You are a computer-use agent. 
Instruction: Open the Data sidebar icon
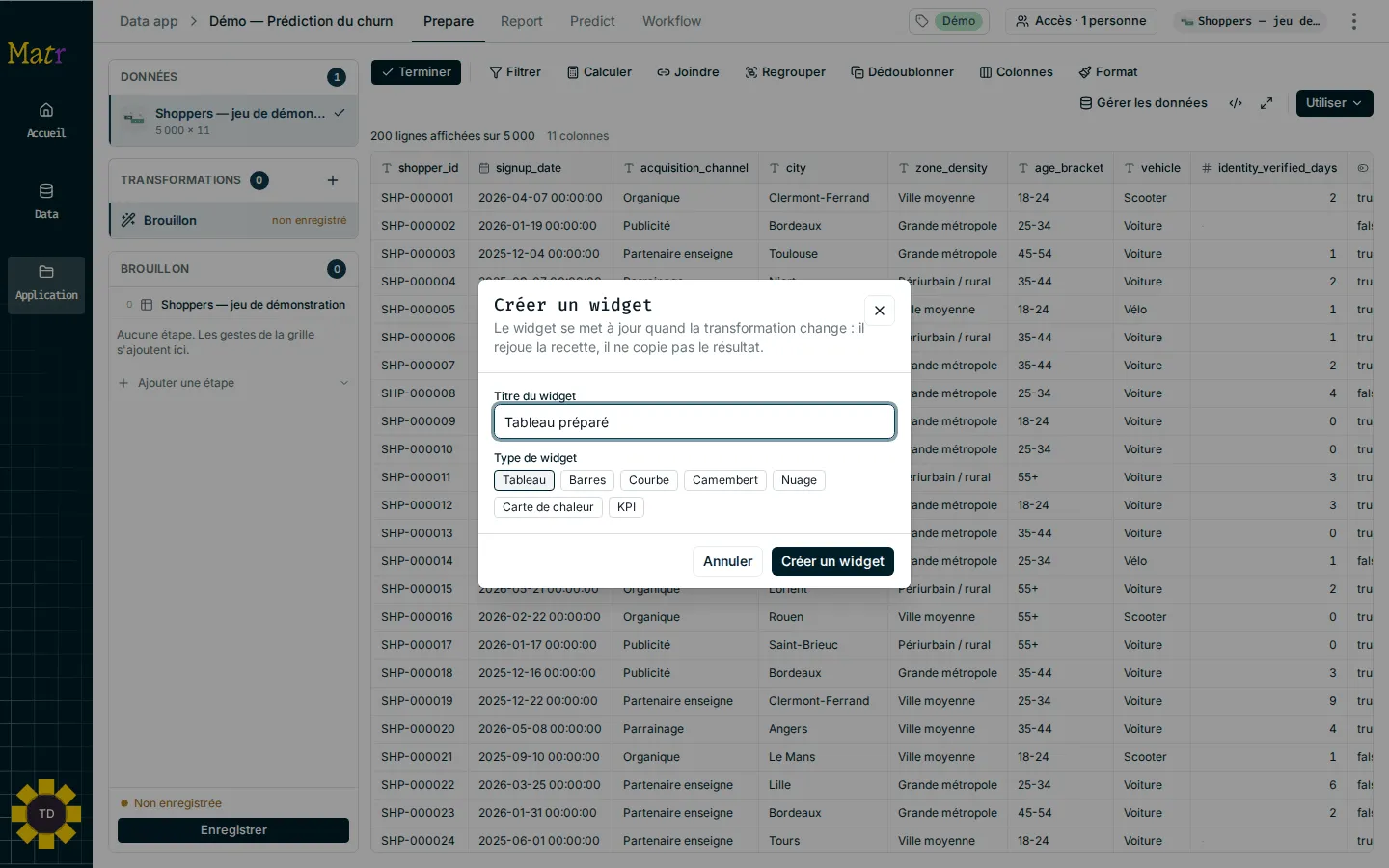[x=46, y=202]
